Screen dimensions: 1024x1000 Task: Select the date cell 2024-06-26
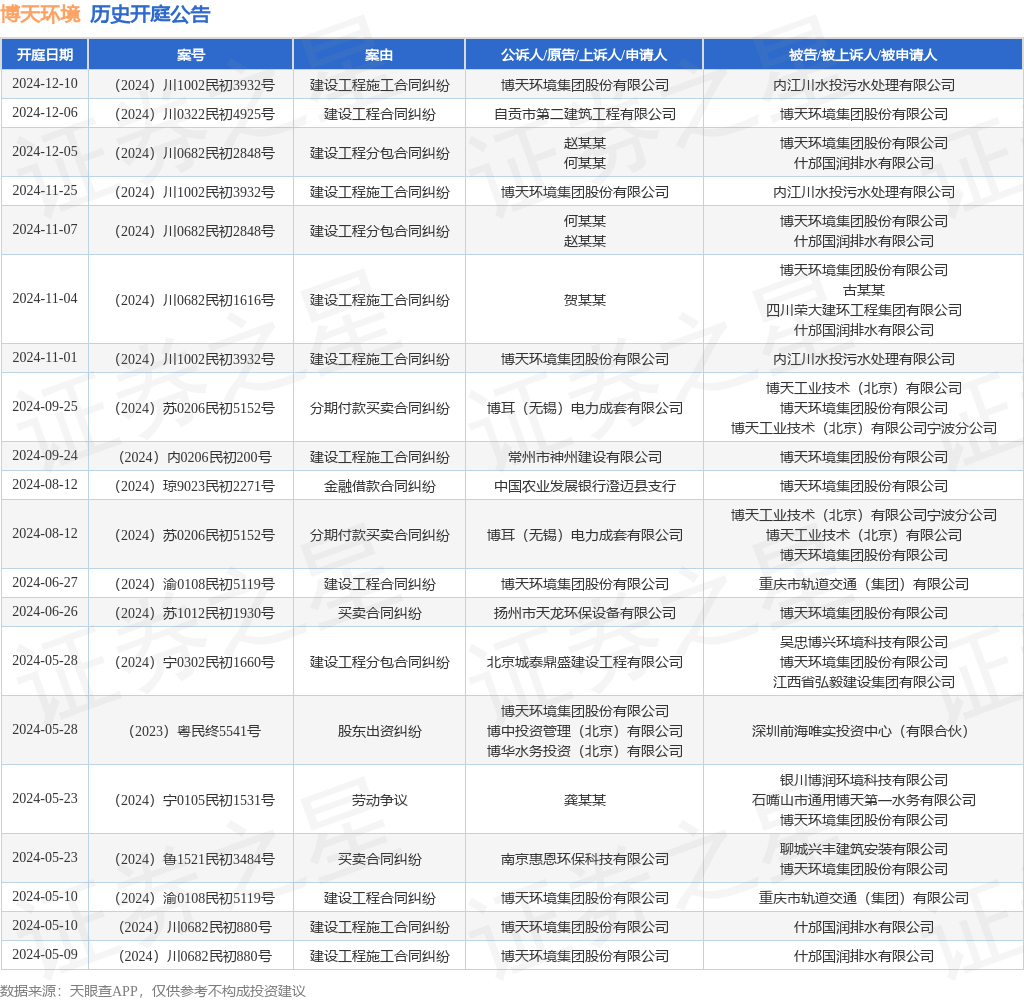(44, 612)
